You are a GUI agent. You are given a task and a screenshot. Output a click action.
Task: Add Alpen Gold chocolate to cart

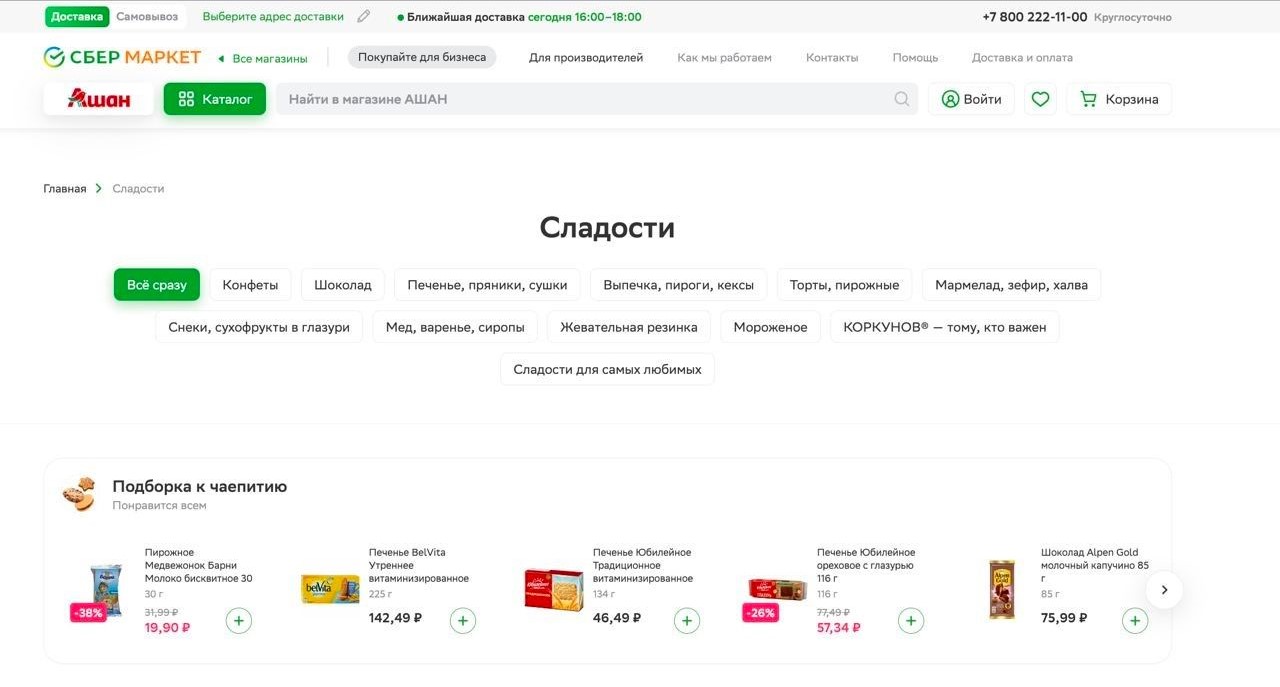click(1135, 621)
